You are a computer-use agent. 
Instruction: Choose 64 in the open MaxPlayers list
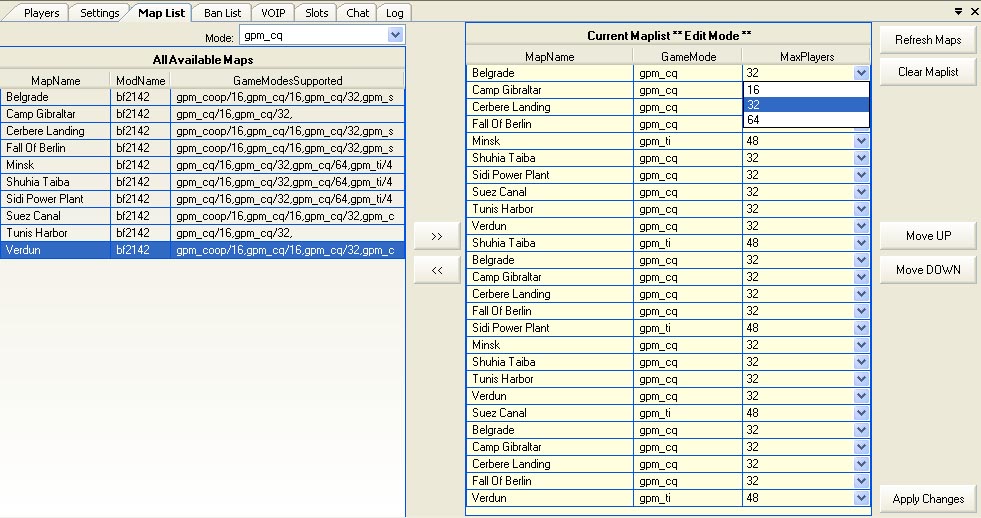806,119
